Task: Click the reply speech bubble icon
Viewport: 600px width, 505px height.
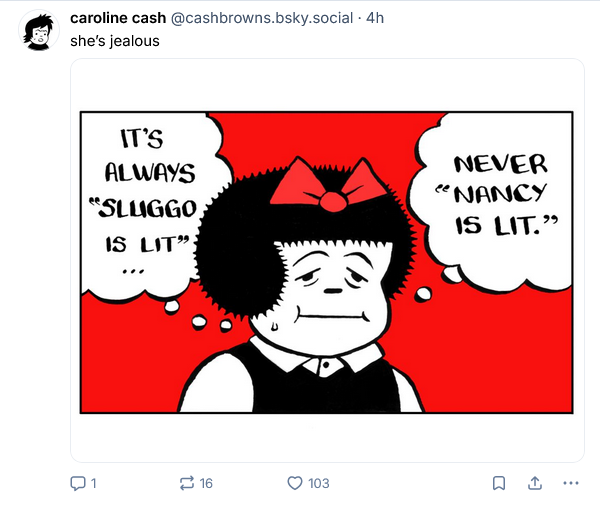Action: click(78, 483)
